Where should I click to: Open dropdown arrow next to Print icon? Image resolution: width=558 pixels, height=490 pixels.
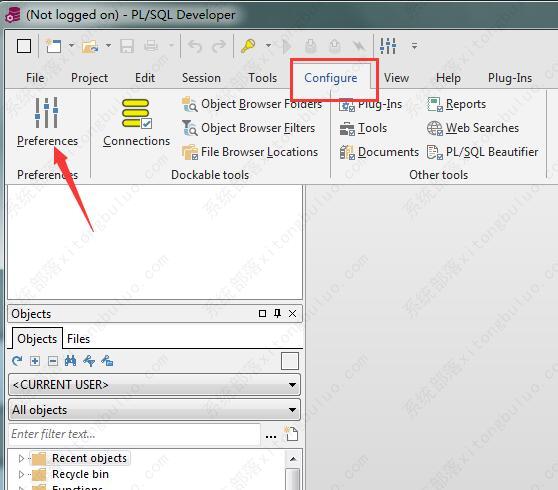point(171,46)
